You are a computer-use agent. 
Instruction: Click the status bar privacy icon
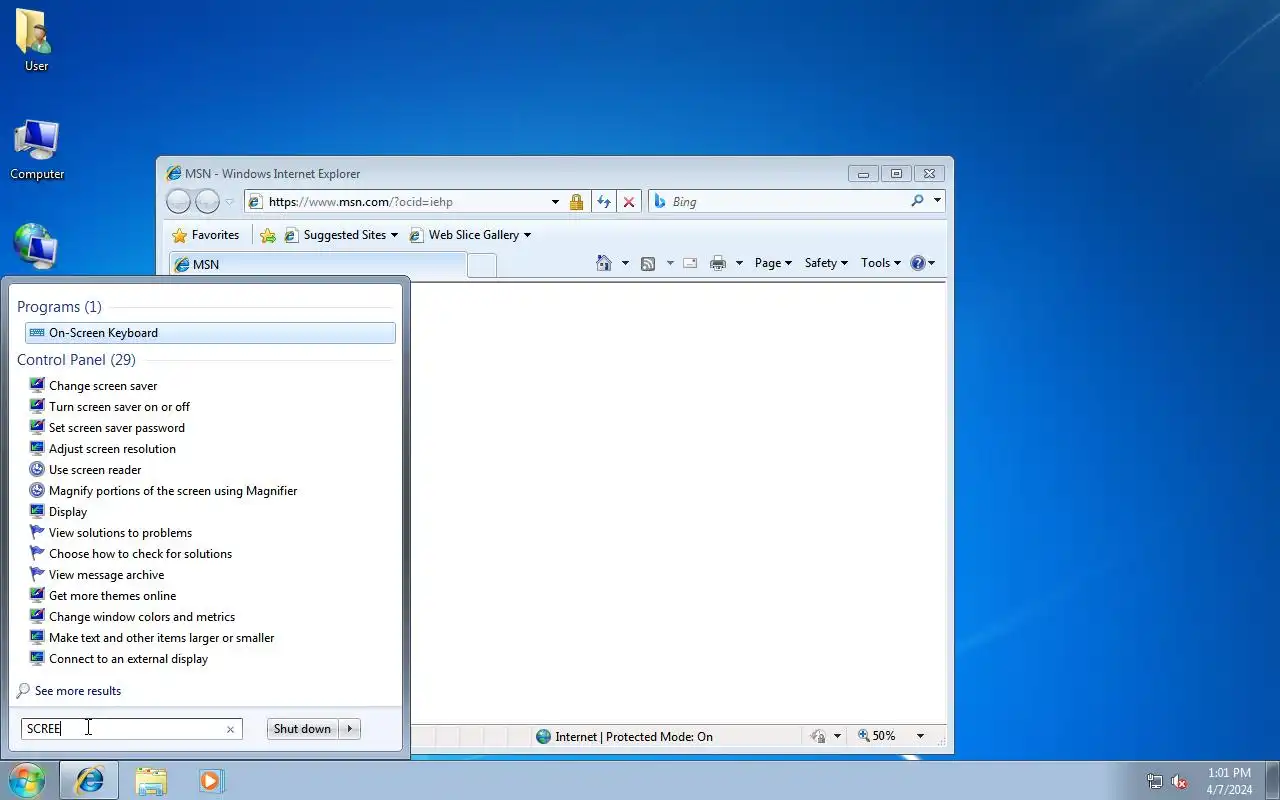coord(818,736)
